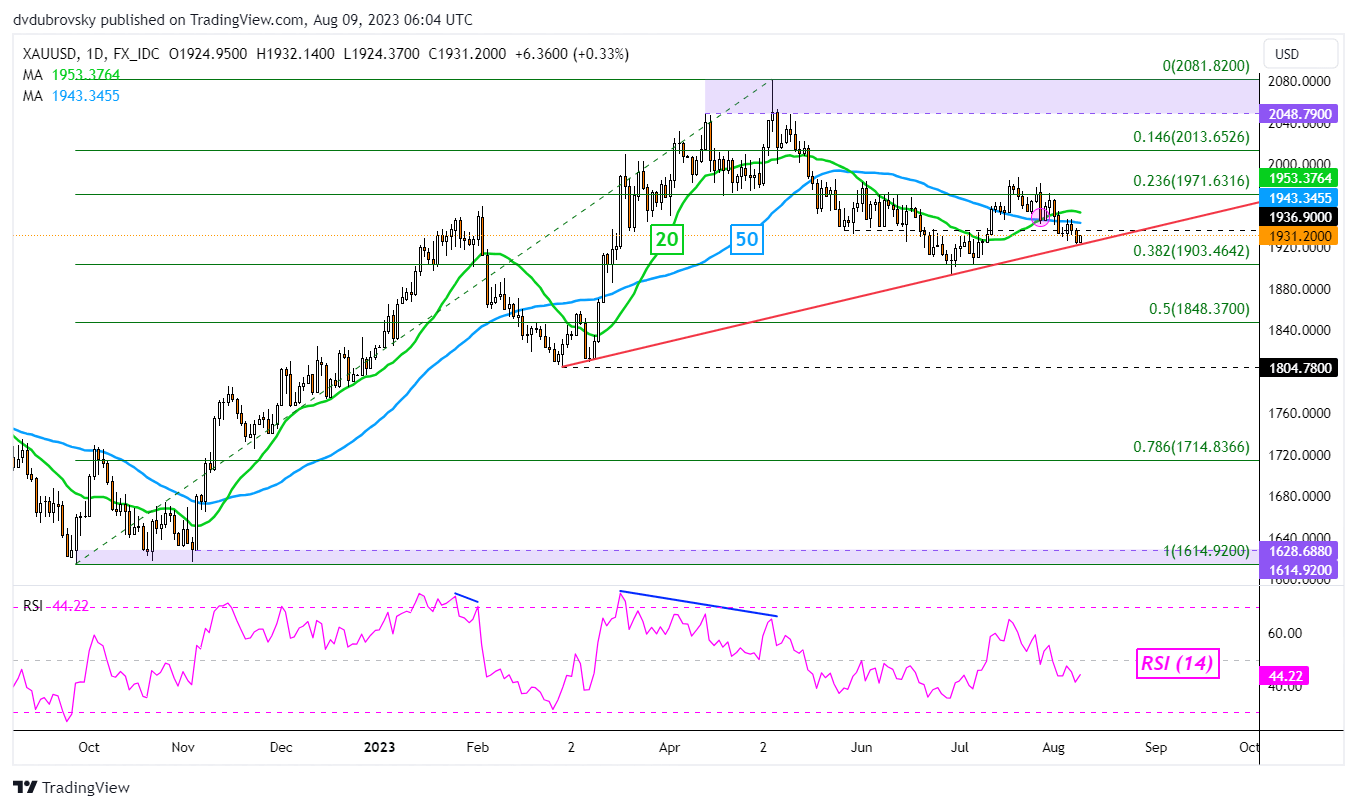Click the purple 1614.9200 price flag
1357x809 pixels.
click(1298, 570)
